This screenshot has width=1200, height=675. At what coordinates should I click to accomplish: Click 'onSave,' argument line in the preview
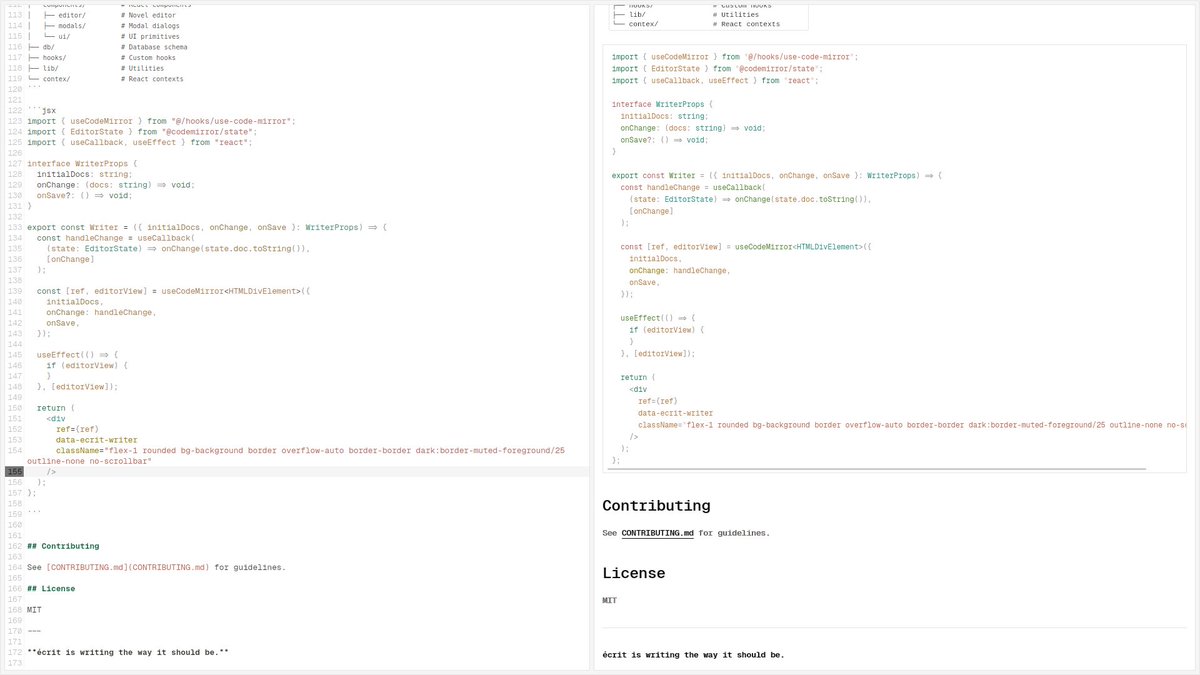point(646,282)
